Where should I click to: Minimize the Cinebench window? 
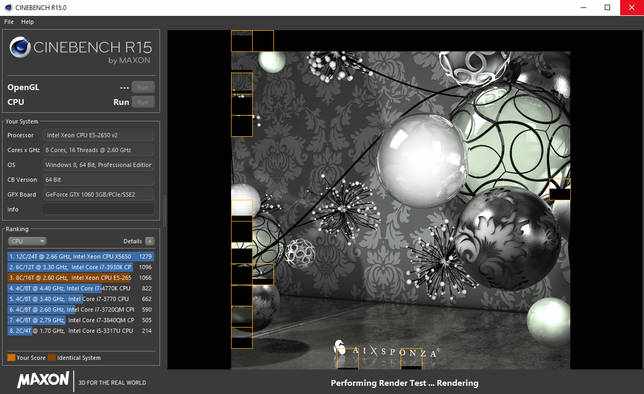[x=584, y=7]
